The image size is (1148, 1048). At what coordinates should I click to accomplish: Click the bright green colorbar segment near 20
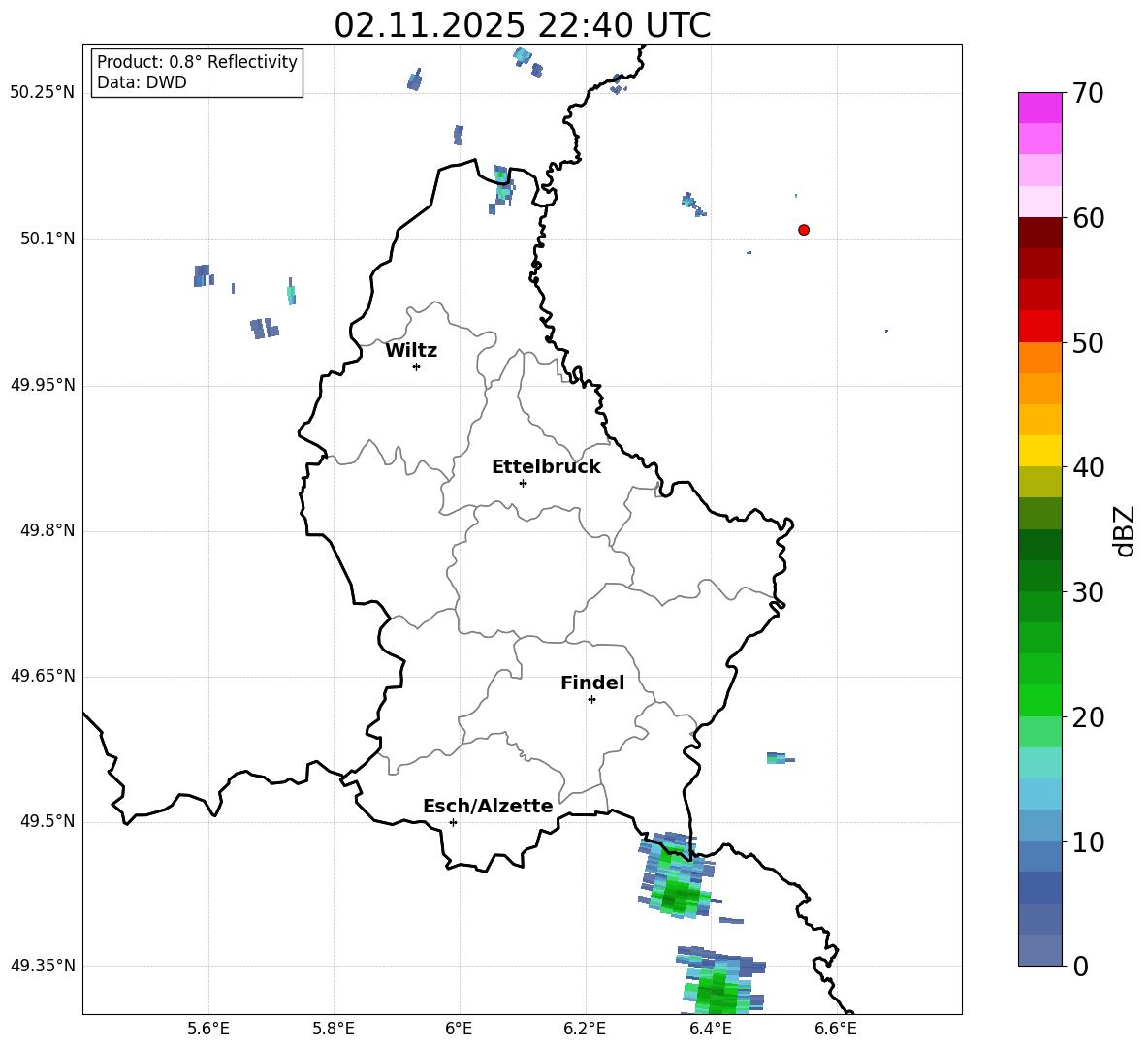pos(1039,700)
